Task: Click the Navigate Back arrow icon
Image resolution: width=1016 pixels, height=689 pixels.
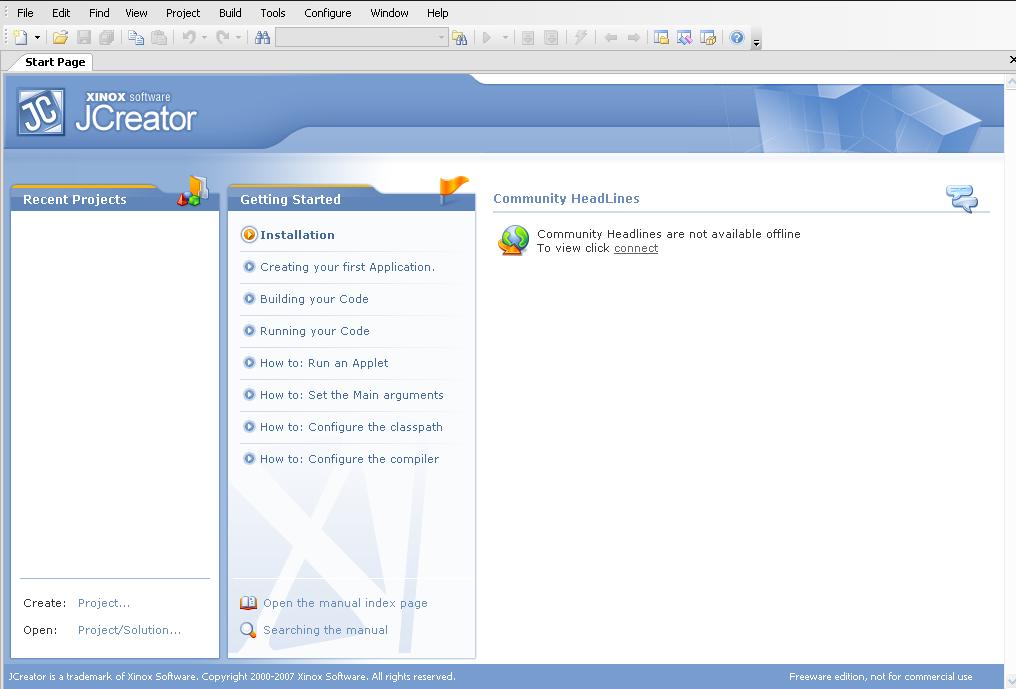Action: pyautogui.click(x=610, y=38)
